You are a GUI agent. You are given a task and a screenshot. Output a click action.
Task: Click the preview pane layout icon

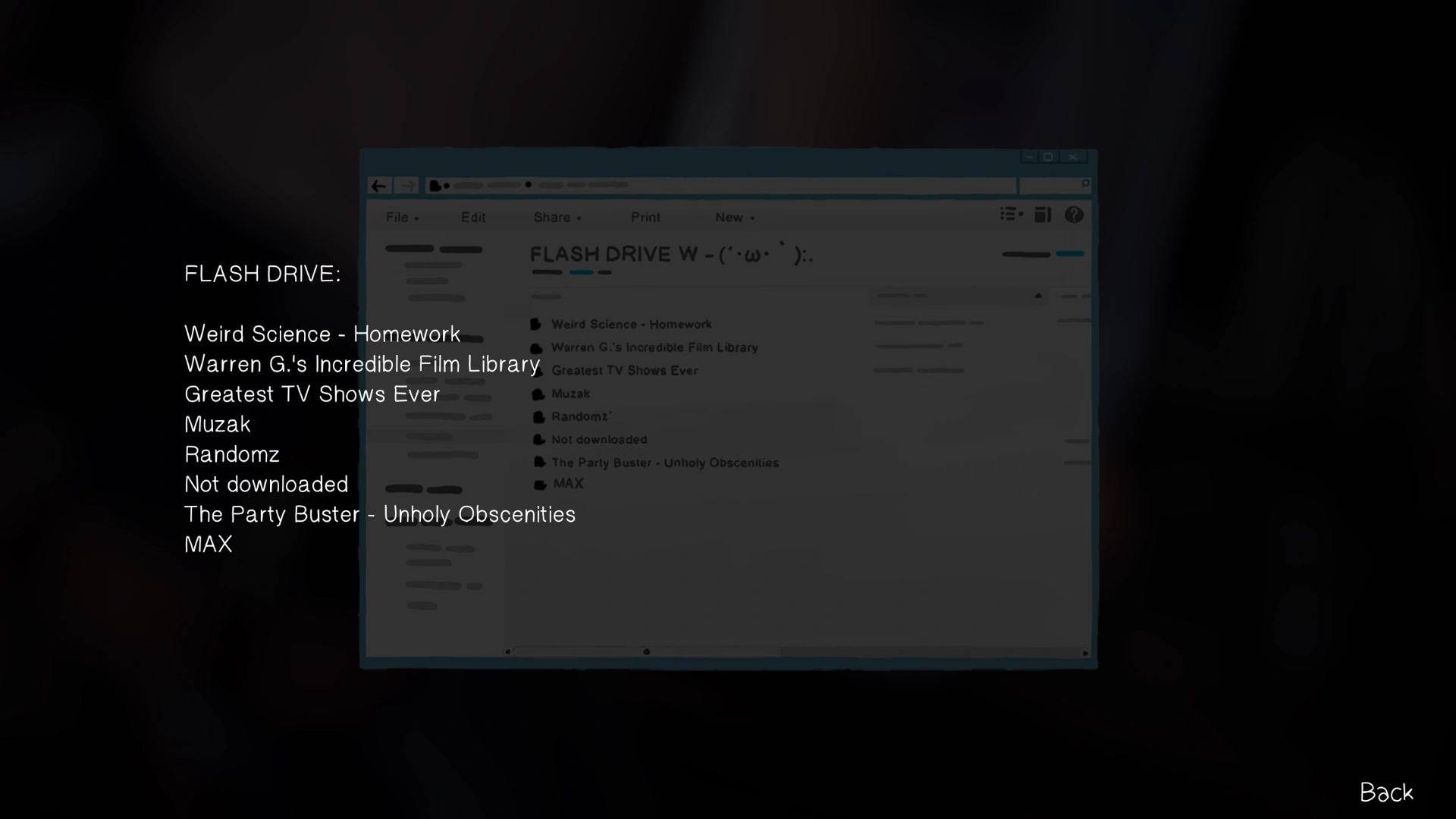1043,215
